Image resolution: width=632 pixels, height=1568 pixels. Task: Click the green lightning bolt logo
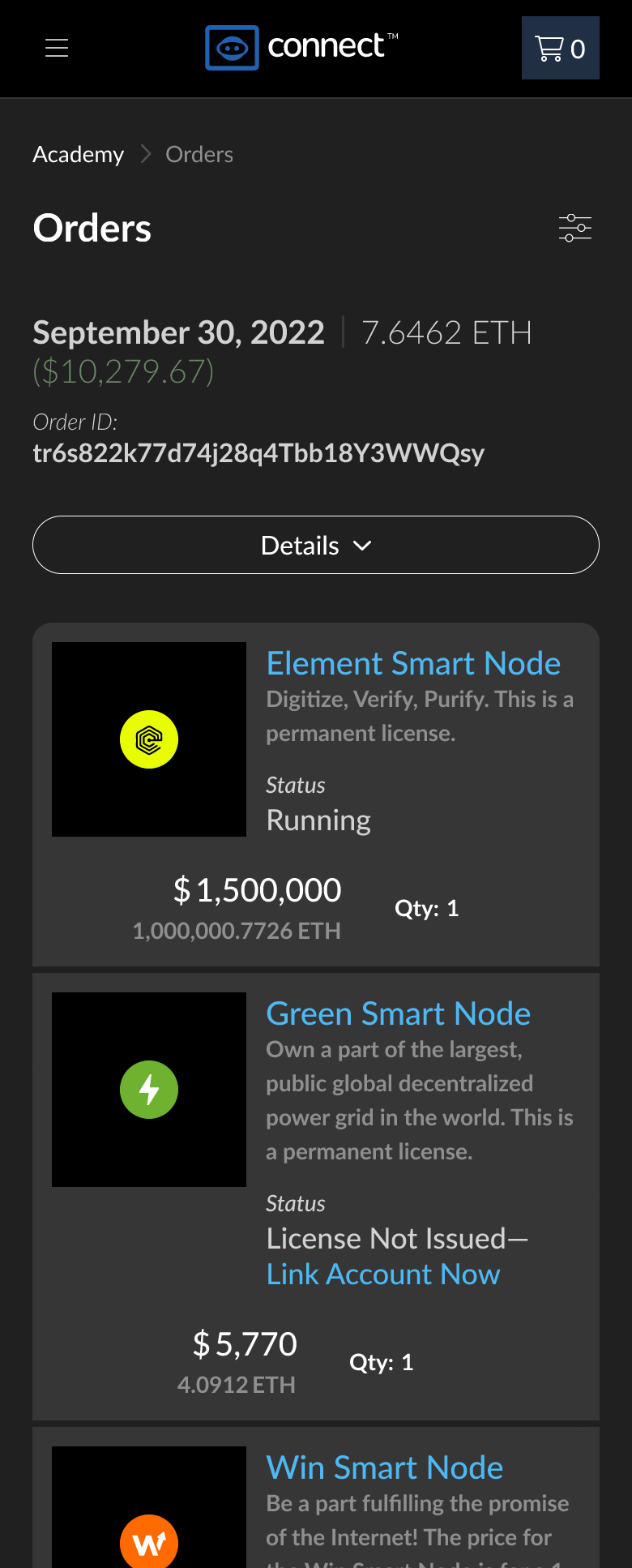coord(149,1090)
